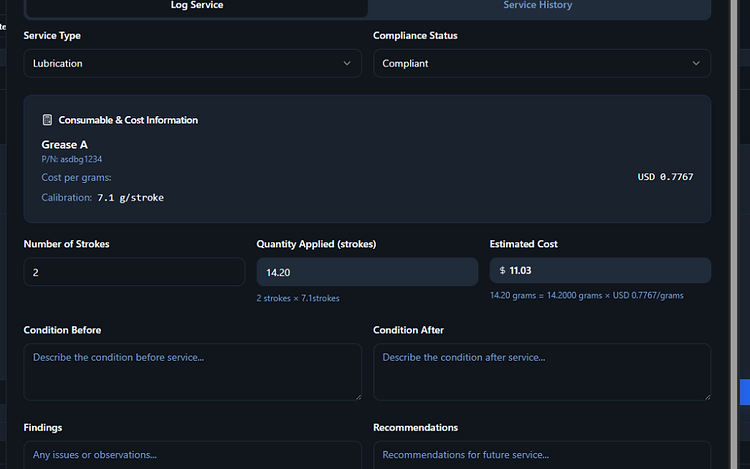Click the dialog's vertical scrollbar
The width and height of the screenshot is (750, 469).
[x=734, y=234]
